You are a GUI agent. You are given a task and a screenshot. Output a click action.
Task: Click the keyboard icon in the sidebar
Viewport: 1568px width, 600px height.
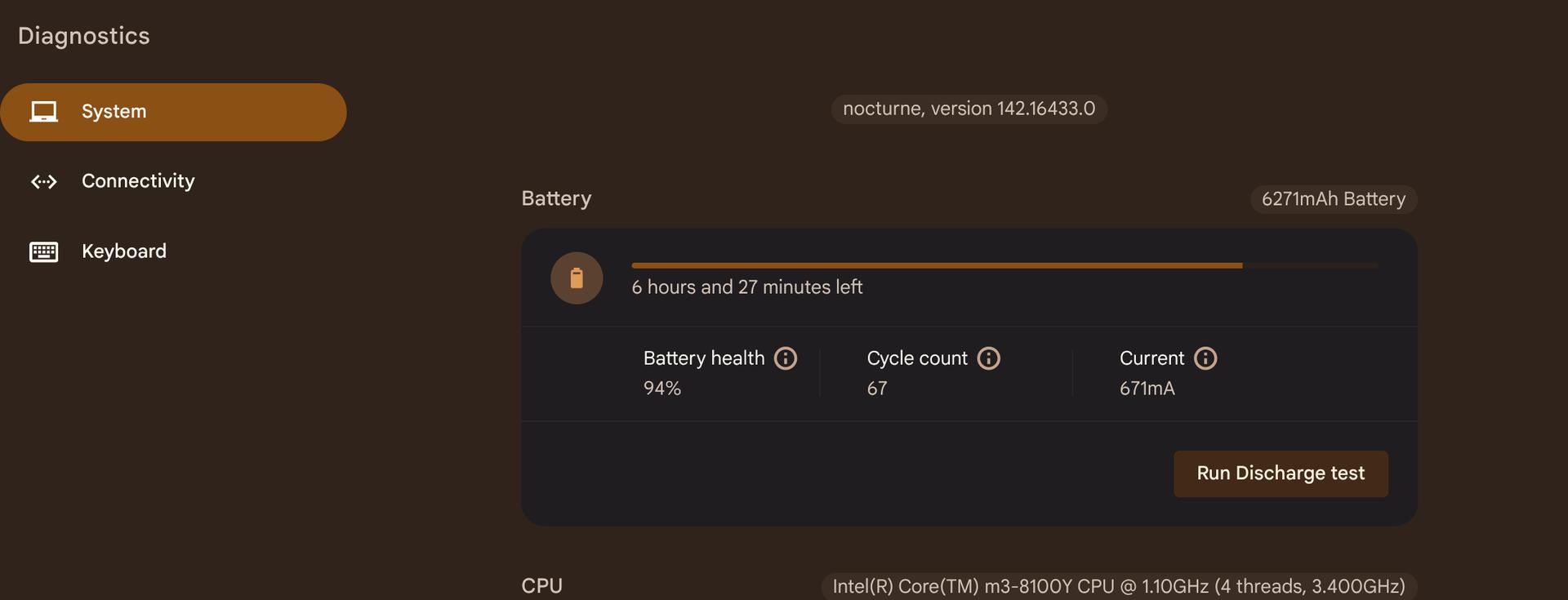(44, 251)
